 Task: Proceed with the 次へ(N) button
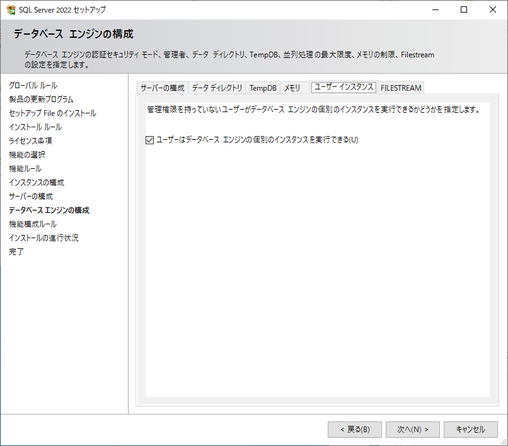click(x=413, y=429)
